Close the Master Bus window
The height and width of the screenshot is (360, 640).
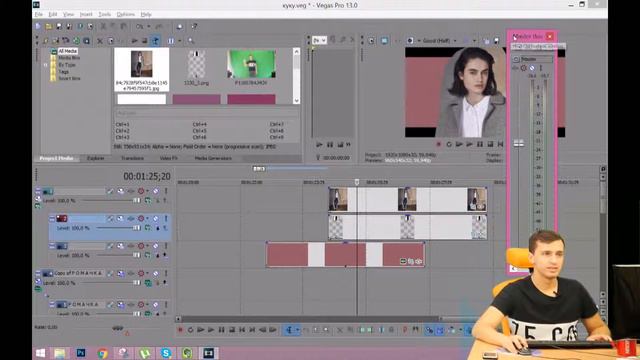coord(550,37)
